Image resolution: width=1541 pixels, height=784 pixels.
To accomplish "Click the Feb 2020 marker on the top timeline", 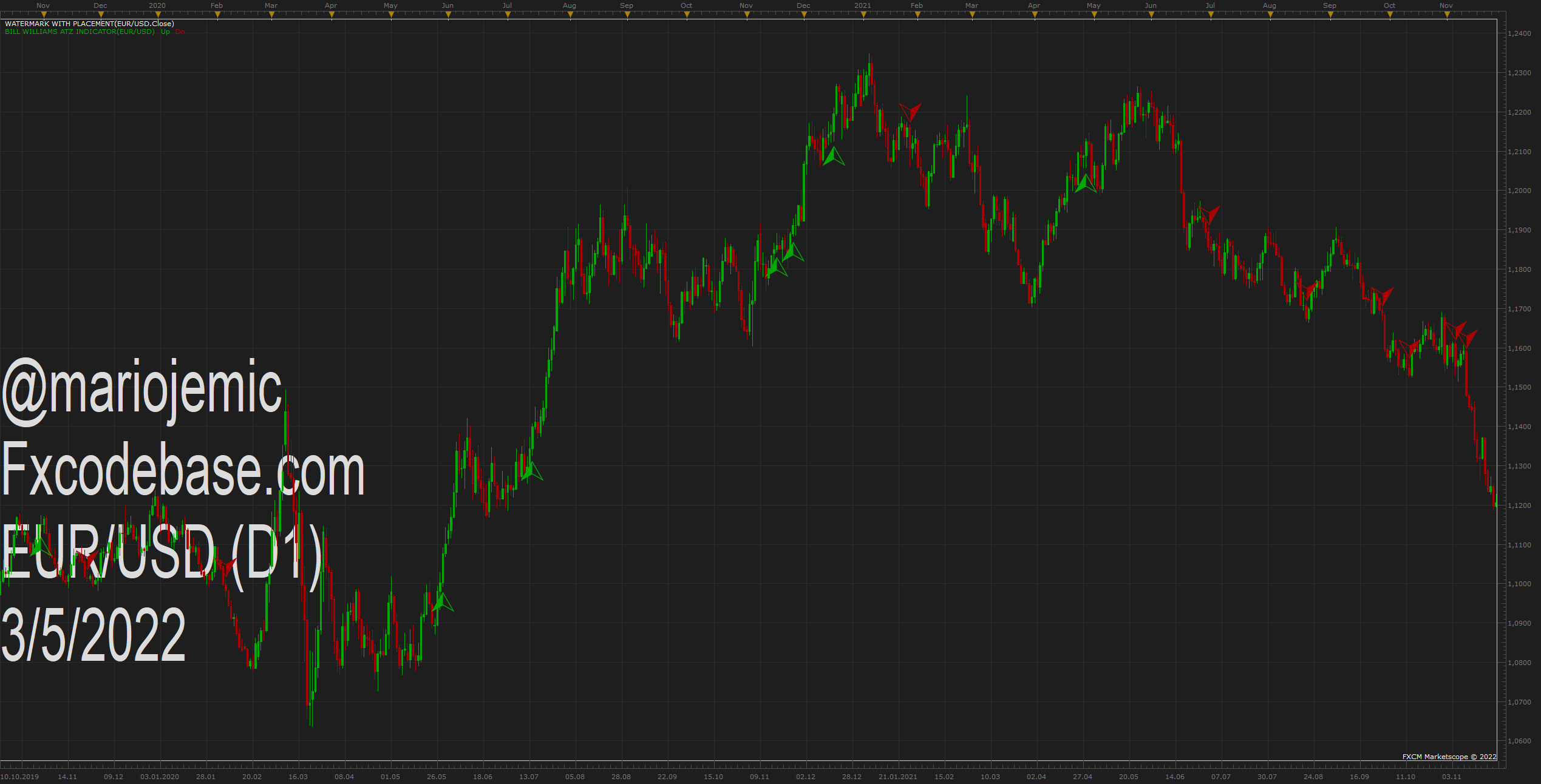I will click(x=217, y=5).
